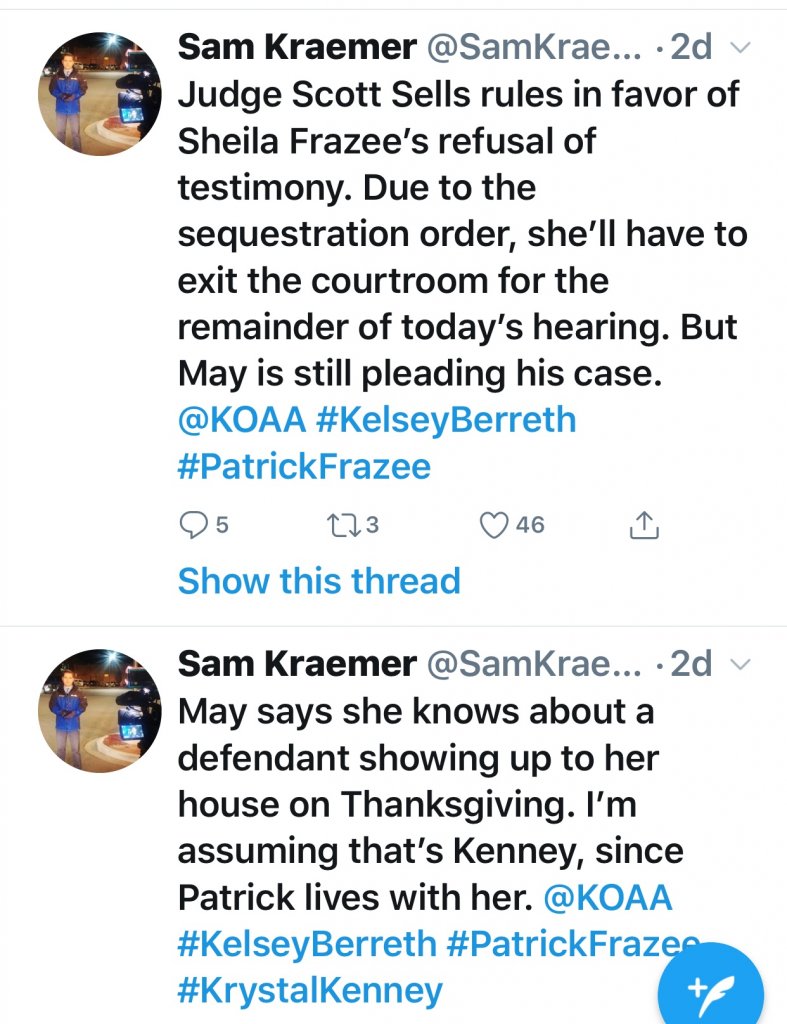Share the first Sam Kraemer tweet
Screen dimensions: 787x1024
(x=644, y=524)
